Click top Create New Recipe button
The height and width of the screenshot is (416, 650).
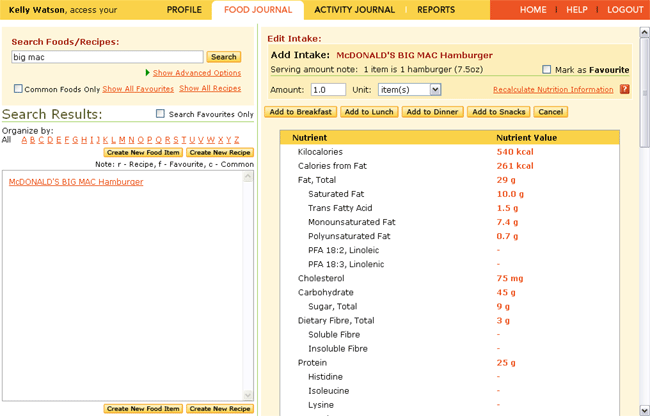point(220,152)
